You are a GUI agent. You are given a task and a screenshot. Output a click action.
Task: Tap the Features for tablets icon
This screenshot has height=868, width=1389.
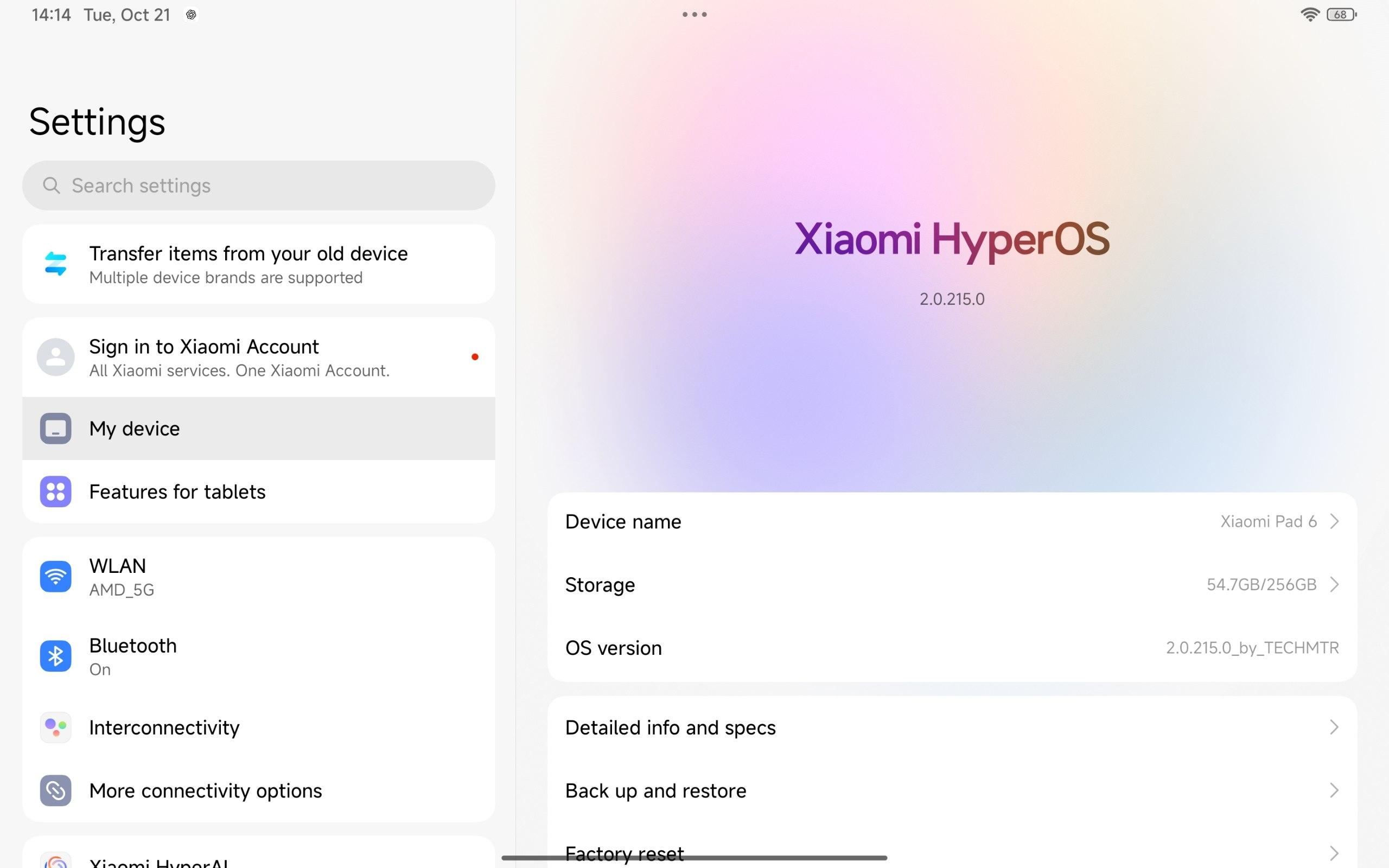coord(56,492)
